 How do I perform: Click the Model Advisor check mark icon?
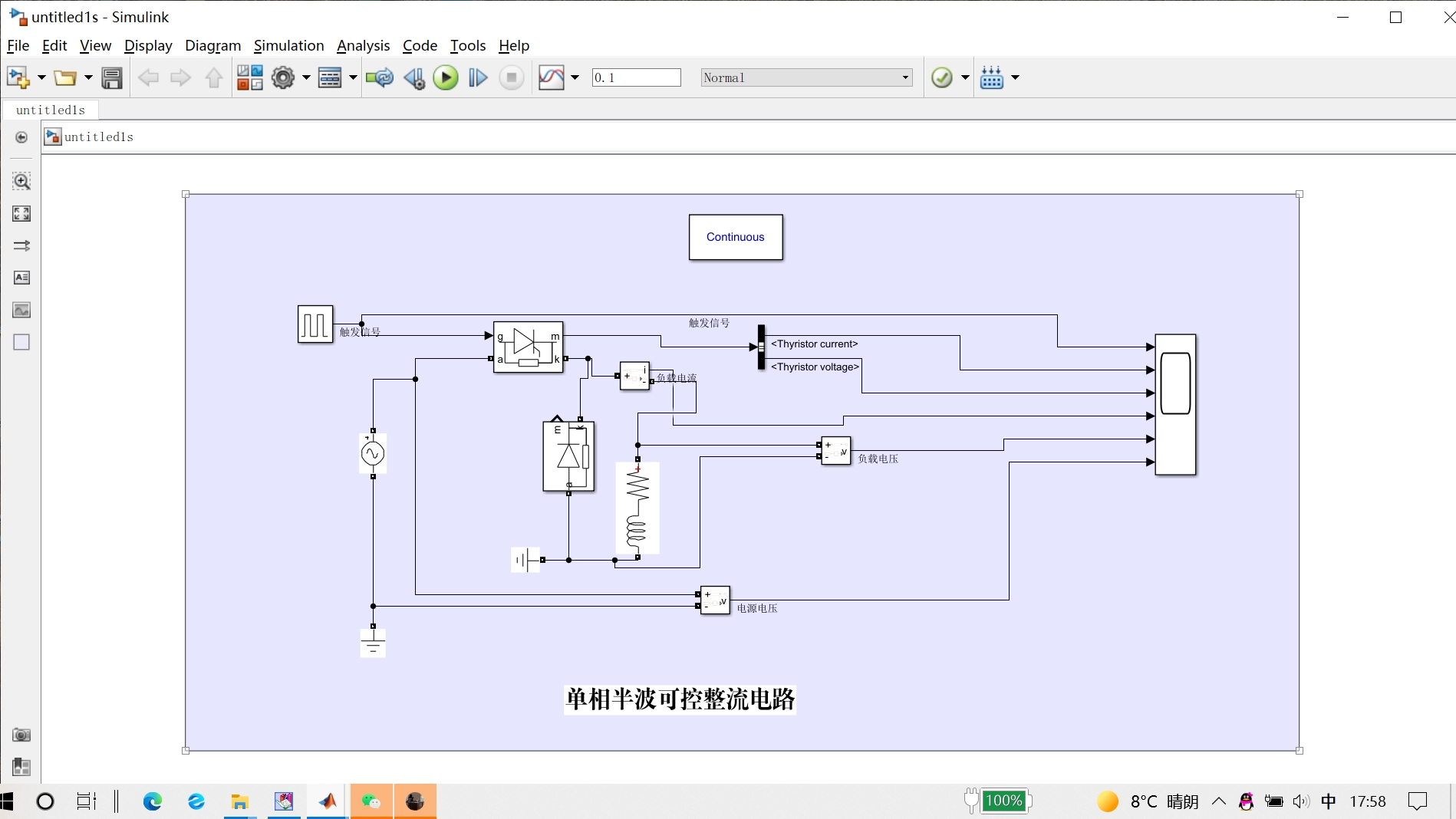coord(941,77)
